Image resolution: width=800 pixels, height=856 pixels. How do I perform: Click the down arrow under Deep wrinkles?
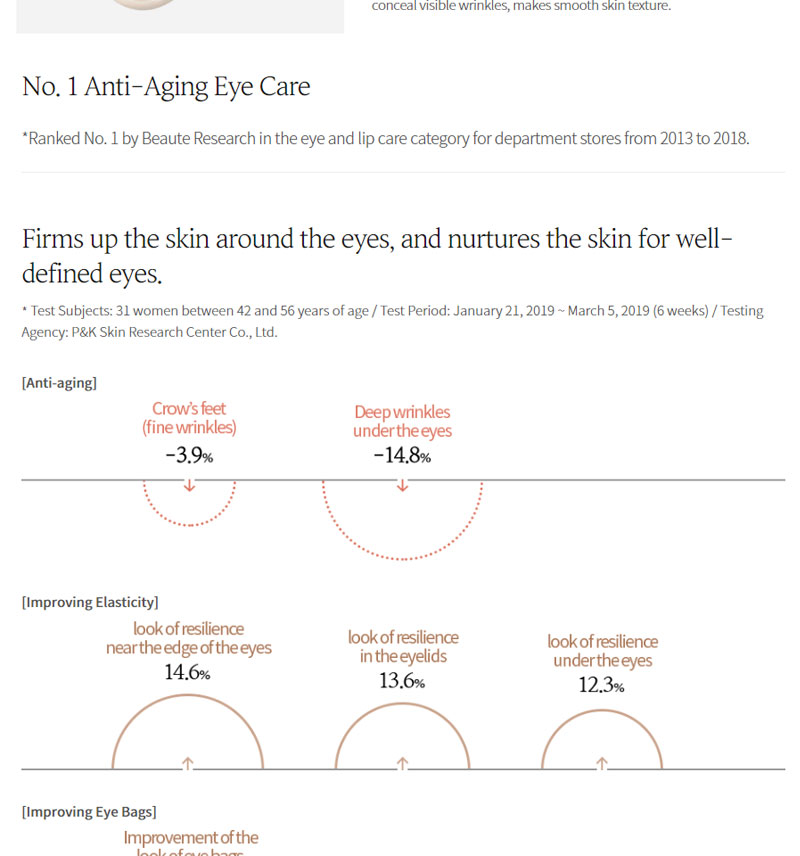402,487
